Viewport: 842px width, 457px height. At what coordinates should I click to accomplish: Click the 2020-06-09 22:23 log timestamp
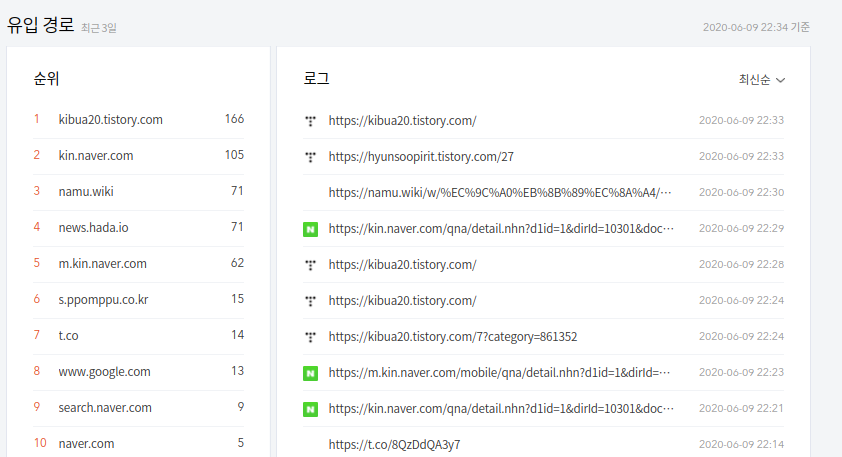741,372
